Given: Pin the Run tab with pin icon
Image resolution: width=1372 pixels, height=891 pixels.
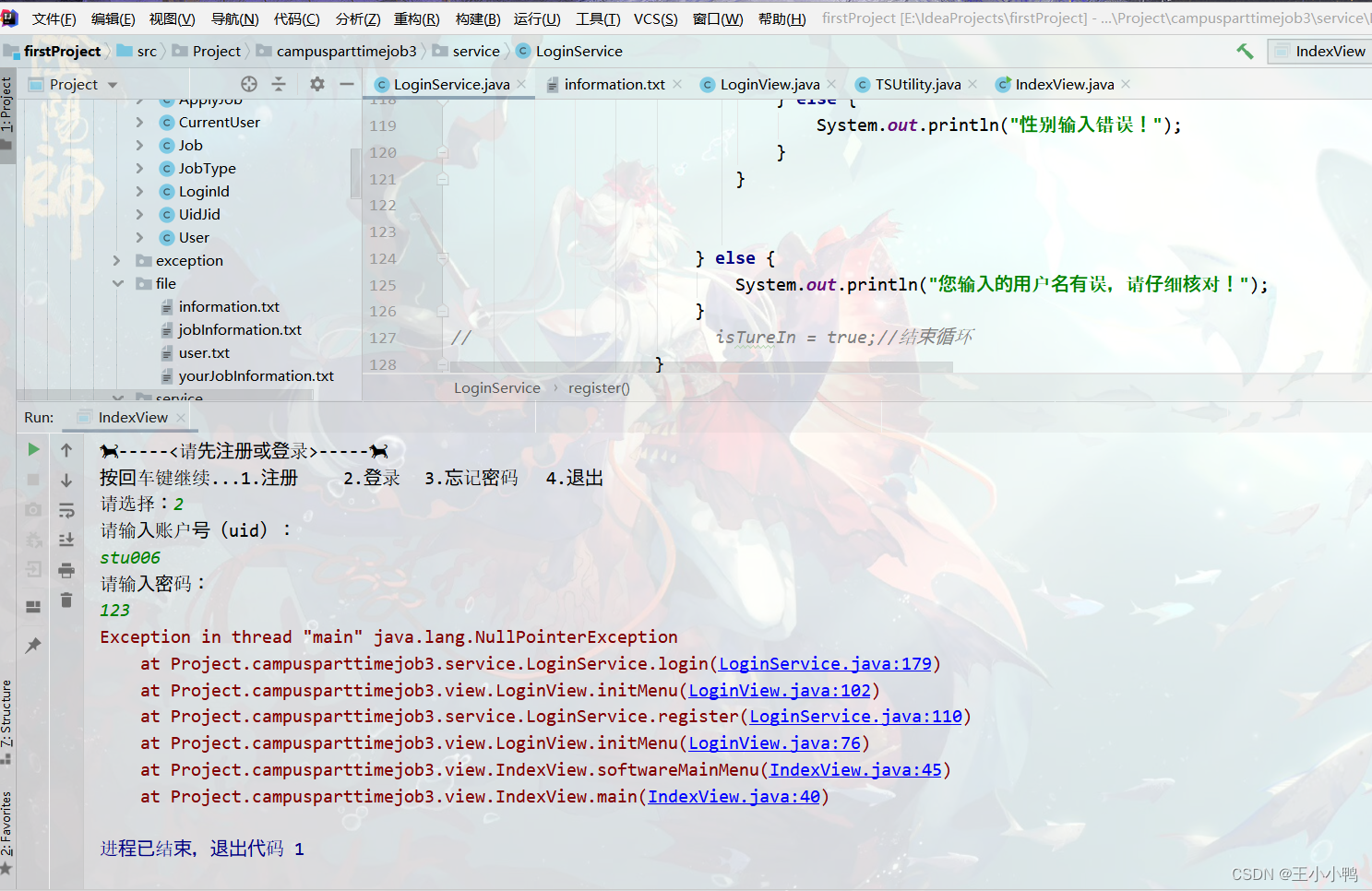Looking at the screenshot, I should (x=33, y=645).
